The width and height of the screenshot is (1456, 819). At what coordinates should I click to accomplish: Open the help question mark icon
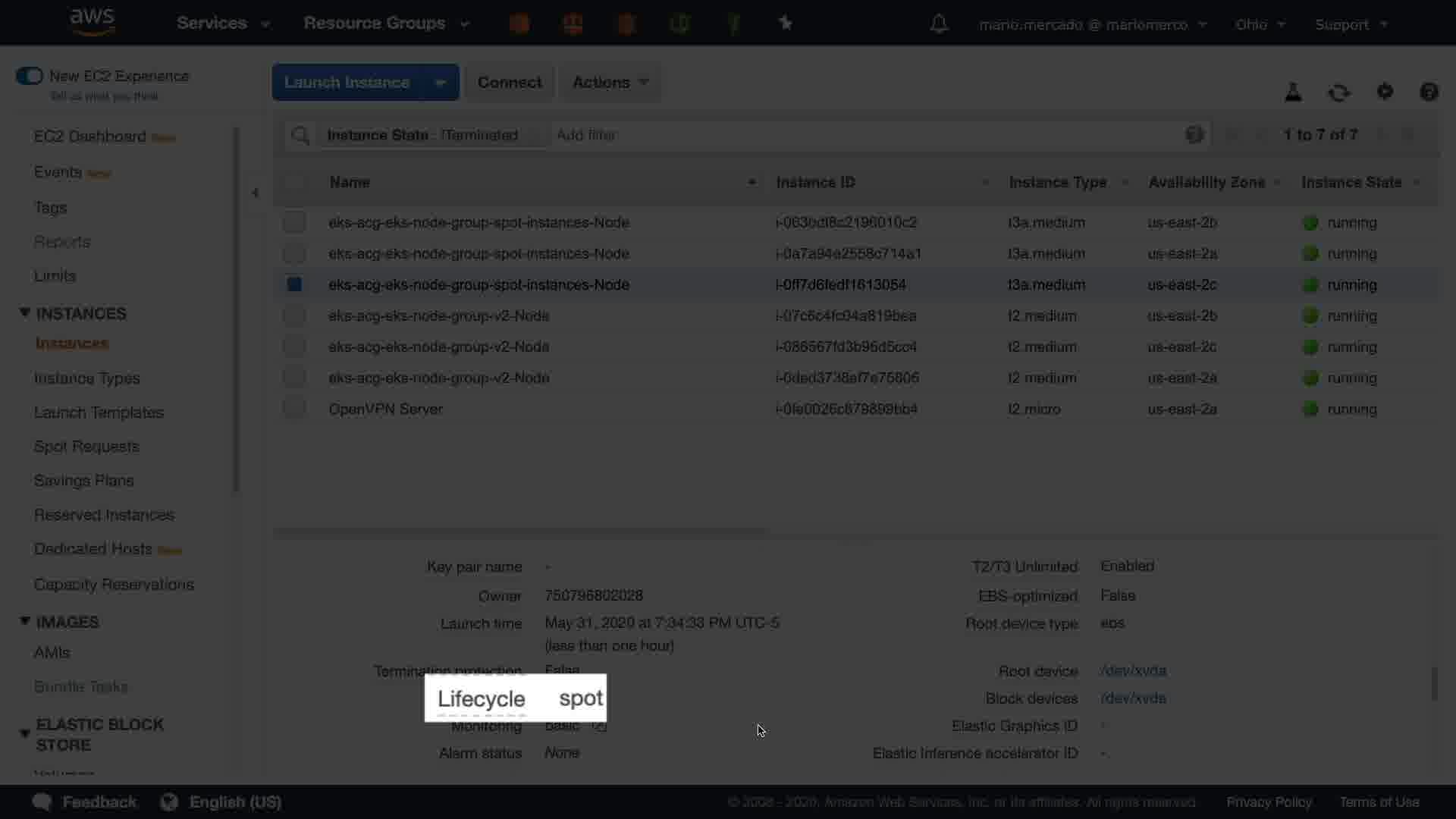tap(1429, 92)
